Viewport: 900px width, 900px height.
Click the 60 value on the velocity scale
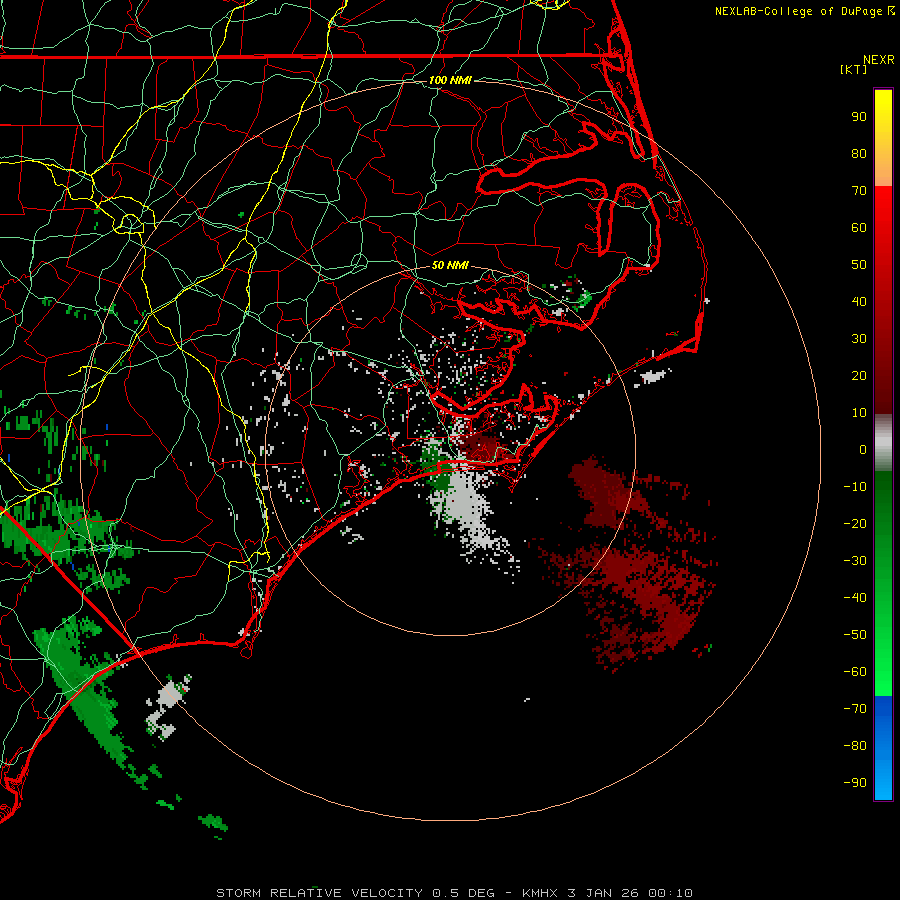click(x=859, y=228)
